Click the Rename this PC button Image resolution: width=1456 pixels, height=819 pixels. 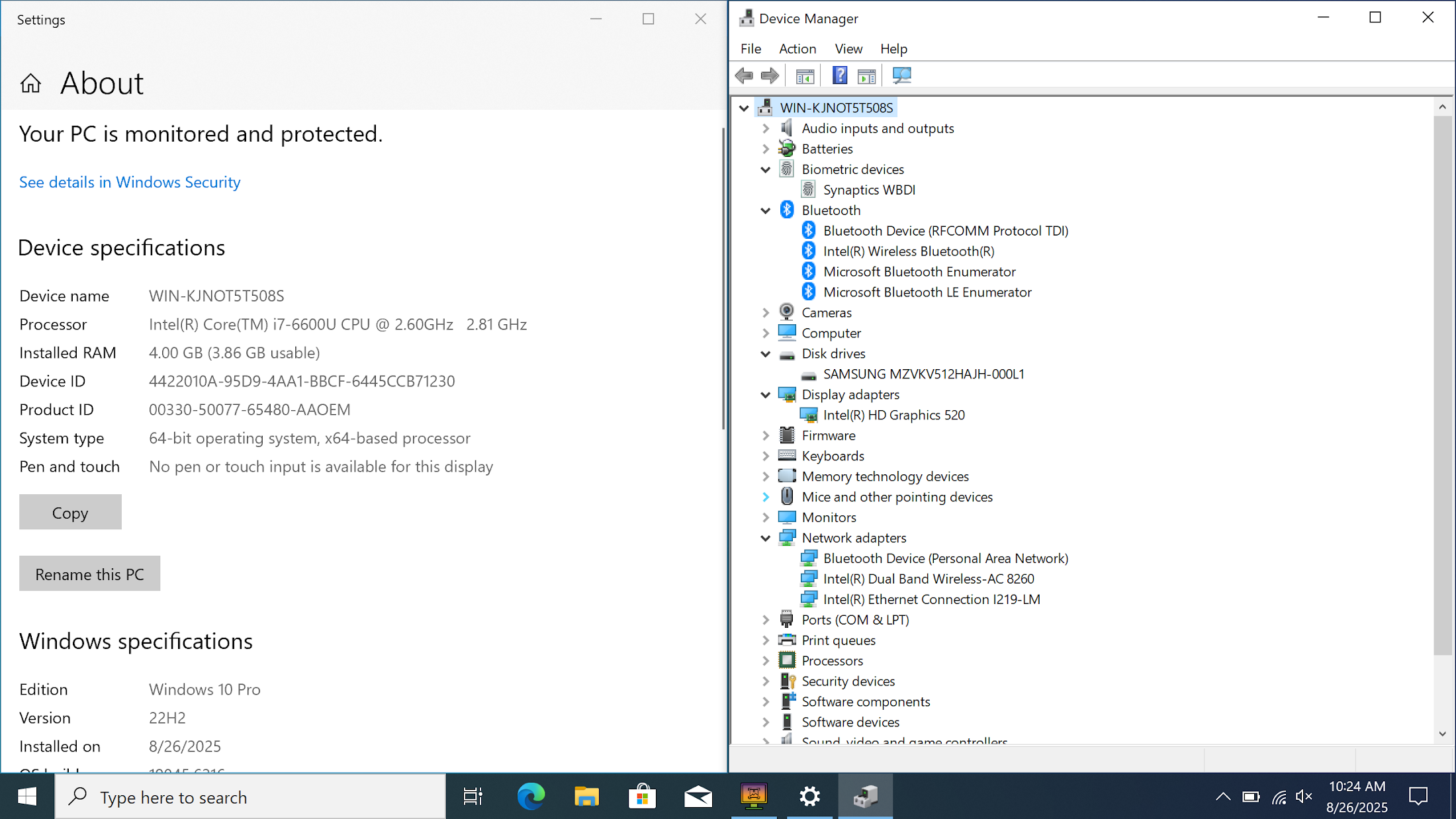tap(89, 574)
